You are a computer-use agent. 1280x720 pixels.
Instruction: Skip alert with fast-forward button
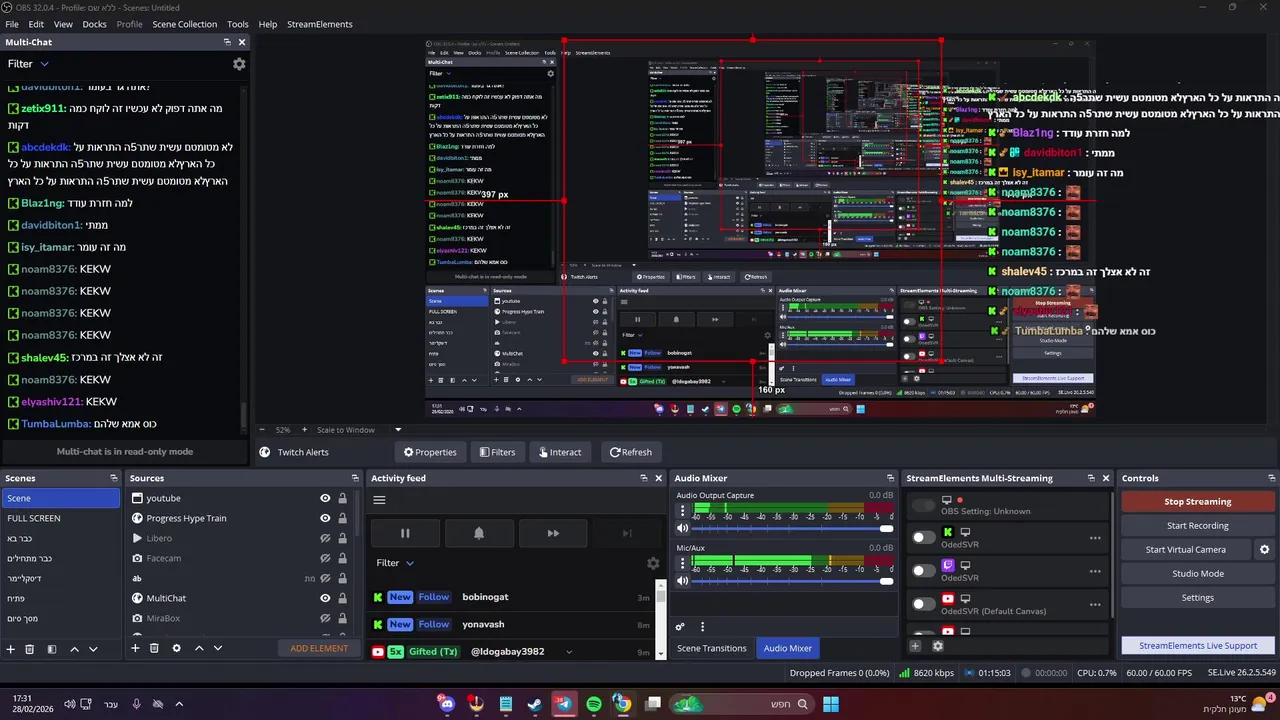click(x=553, y=533)
